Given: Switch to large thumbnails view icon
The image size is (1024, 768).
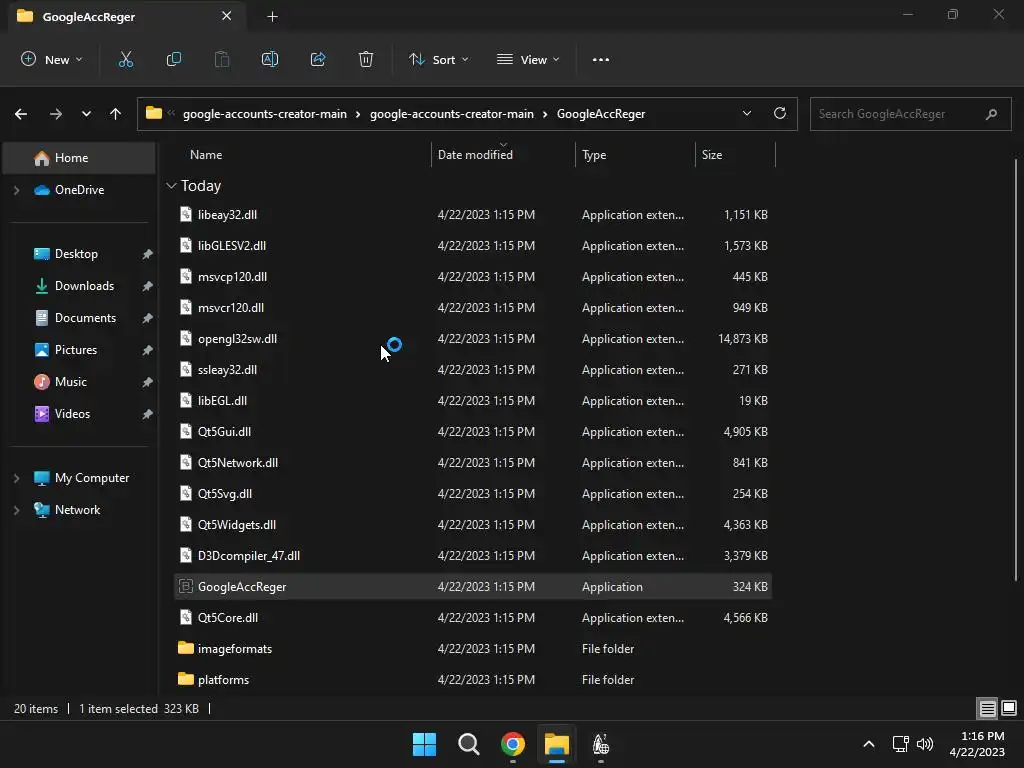Looking at the screenshot, I should (x=1009, y=708).
